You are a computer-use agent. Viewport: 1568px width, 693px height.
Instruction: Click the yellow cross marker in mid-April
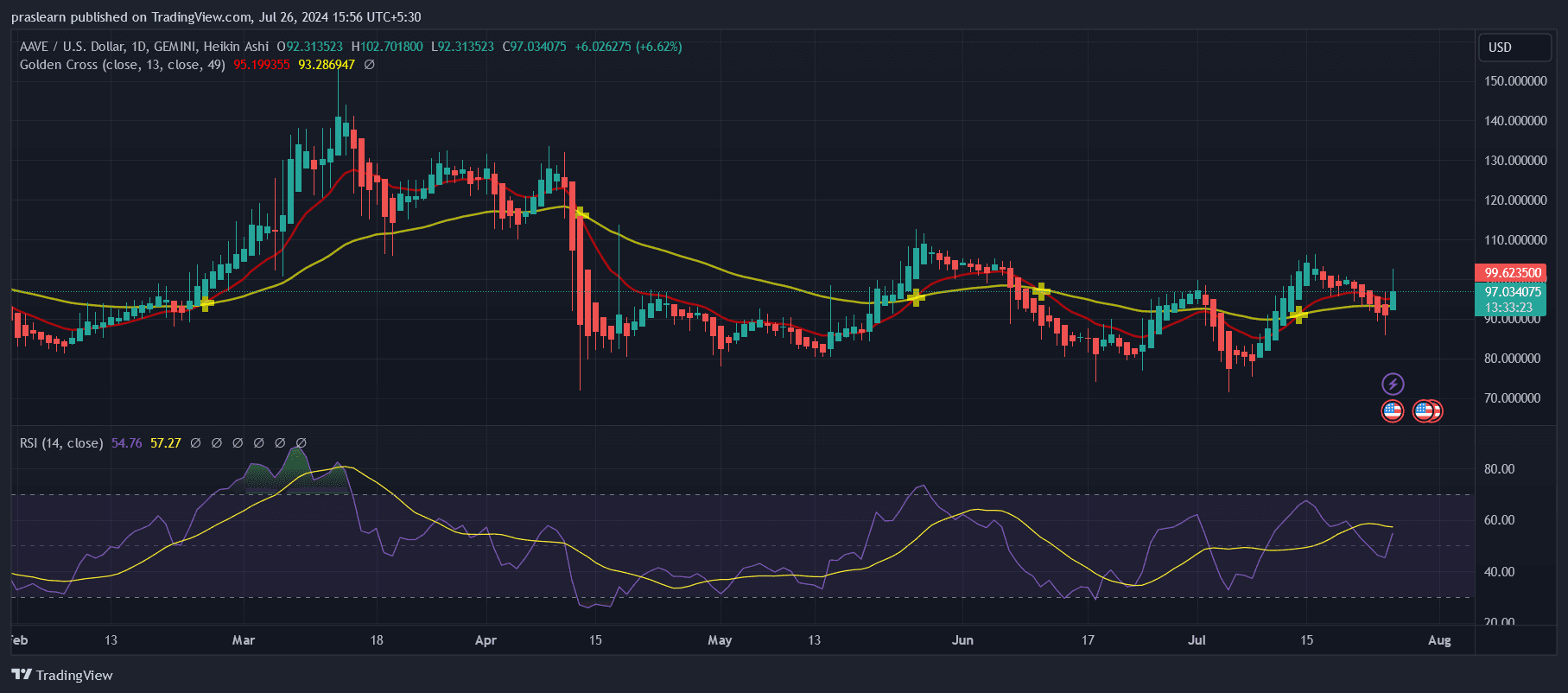click(581, 213)
